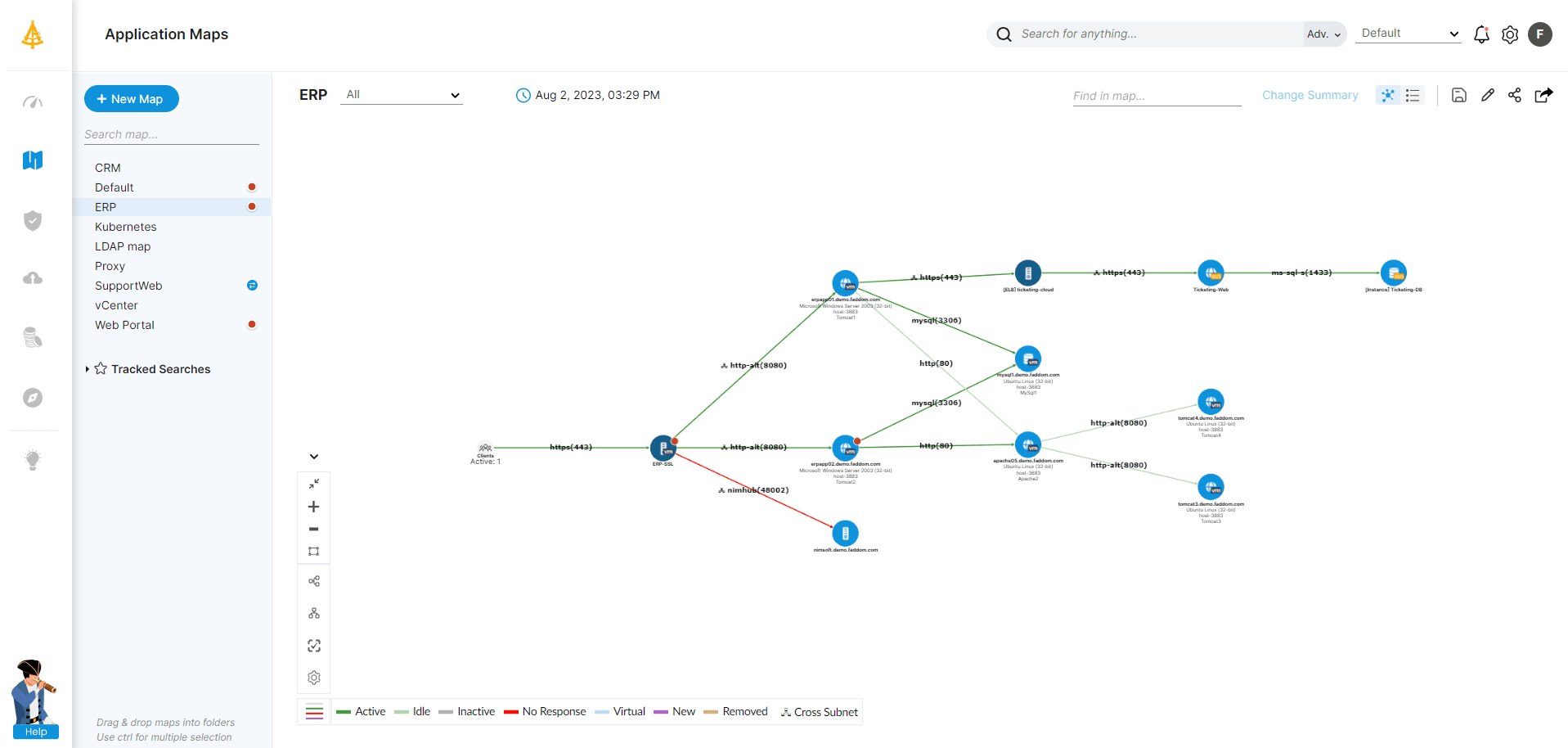Open the Web Portal map
Image resolution: width=1568 pixels, height=748 pixels.
[124, 325]
